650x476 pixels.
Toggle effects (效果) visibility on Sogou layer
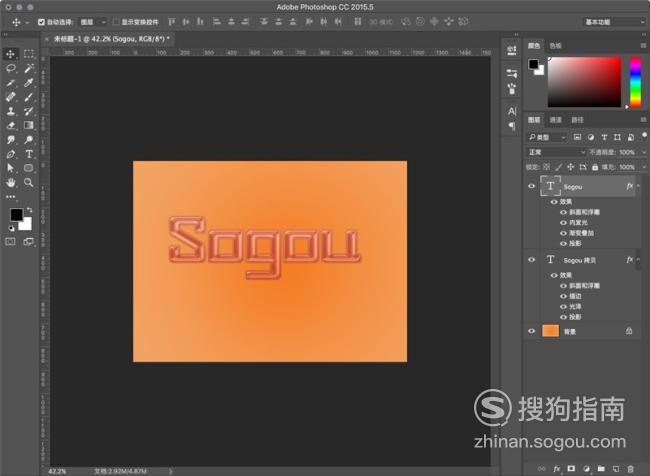tap(554, 202)
